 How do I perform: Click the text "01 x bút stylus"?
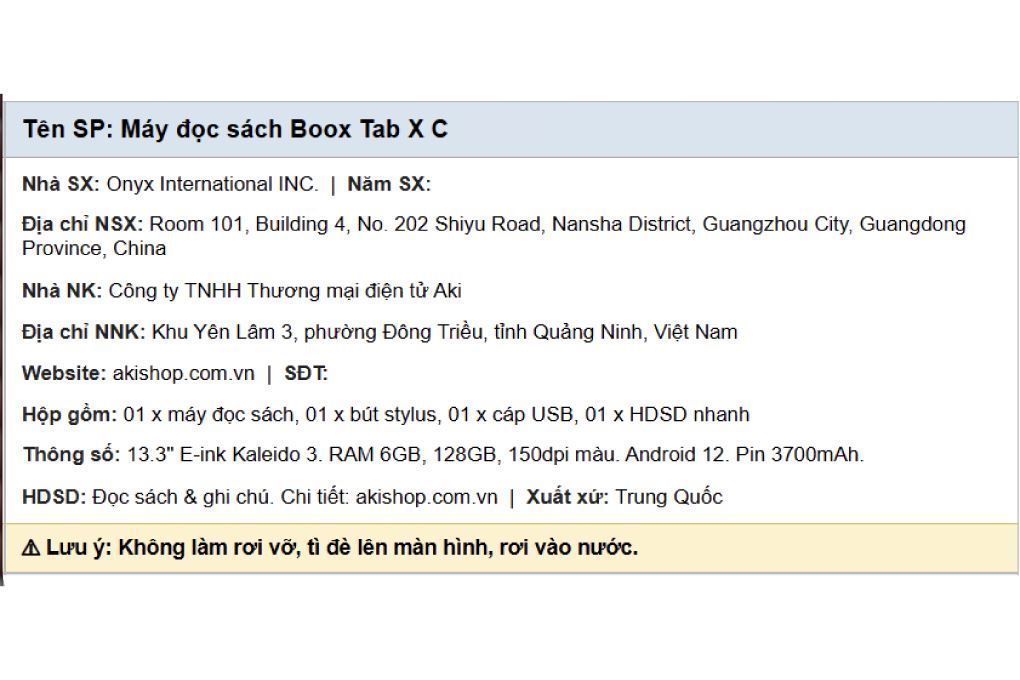tap(371, 415)
